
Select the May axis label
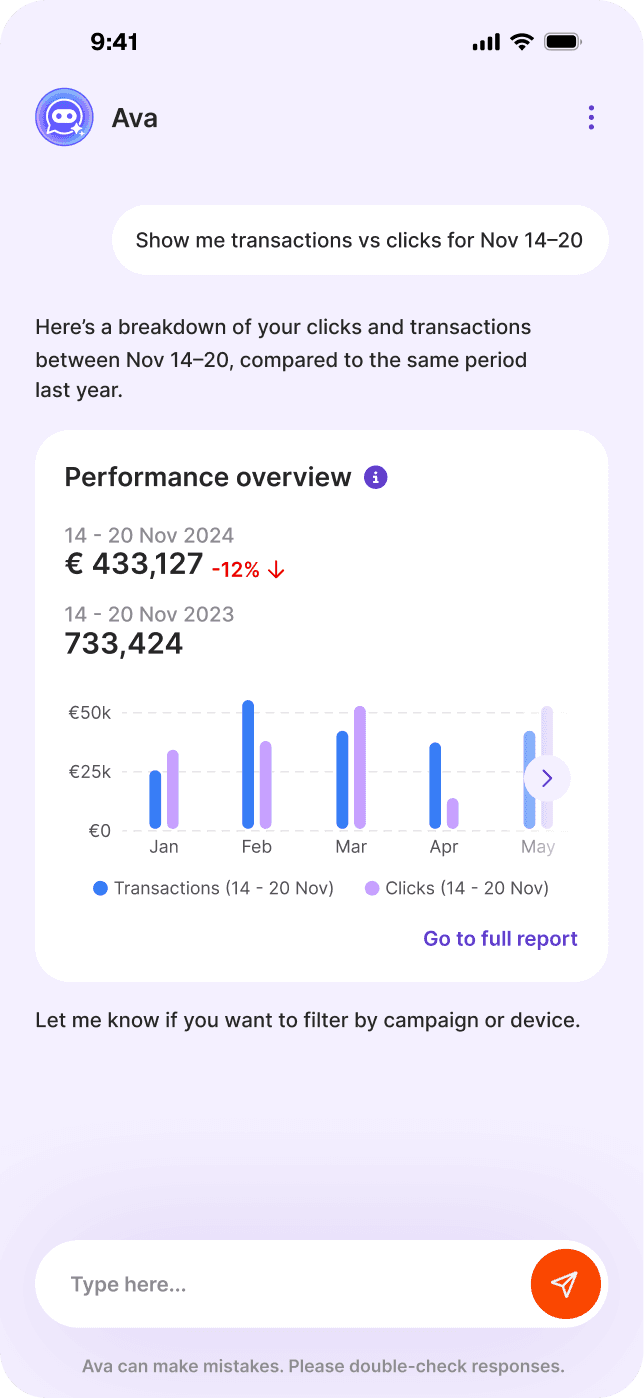point(538,846)
